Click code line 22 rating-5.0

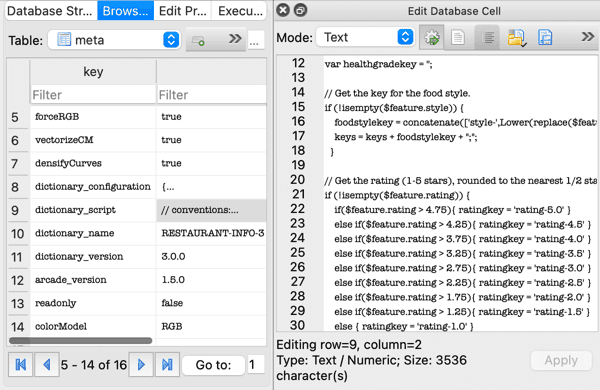452,210
